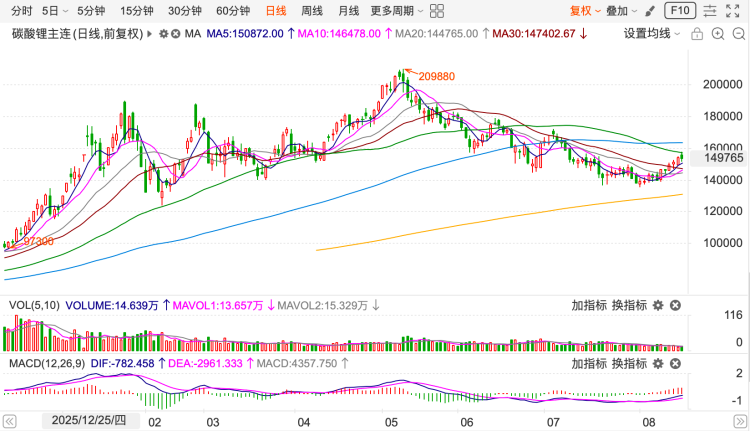The width and height of the screenshot is (750, 431).
Task: Click the 2025/12/25/四 date marker
Action: [x=89, y=421]
